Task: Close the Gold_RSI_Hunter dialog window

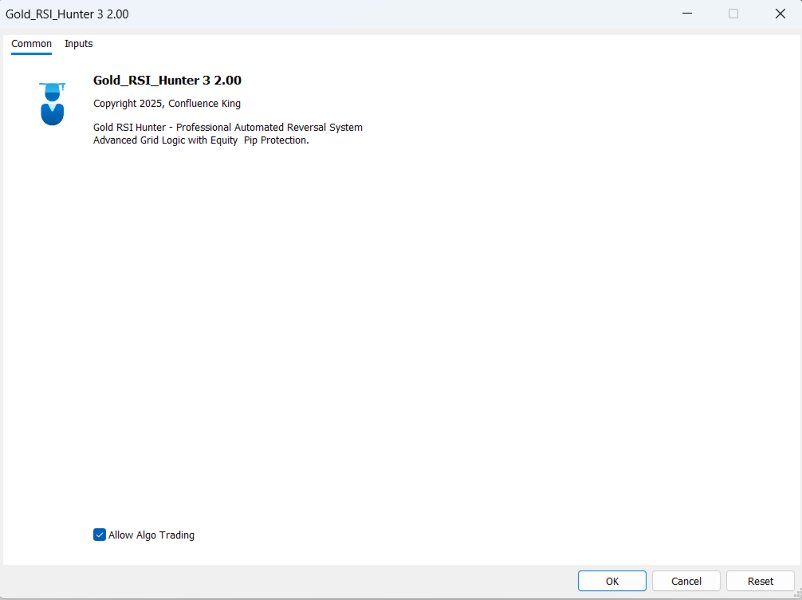Action: click(780, 14)
